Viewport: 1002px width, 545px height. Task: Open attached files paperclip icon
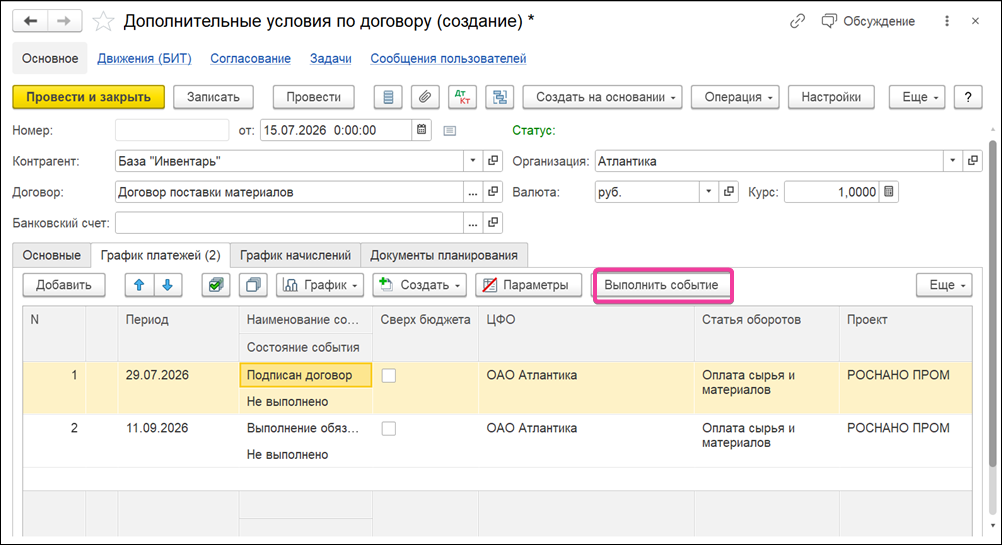coord(425,97)
